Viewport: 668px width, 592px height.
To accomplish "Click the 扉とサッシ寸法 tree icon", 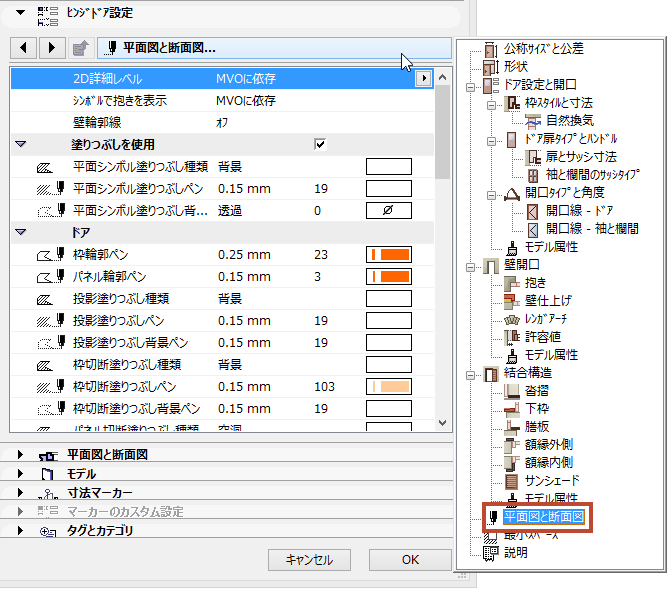I will (533, 157).
